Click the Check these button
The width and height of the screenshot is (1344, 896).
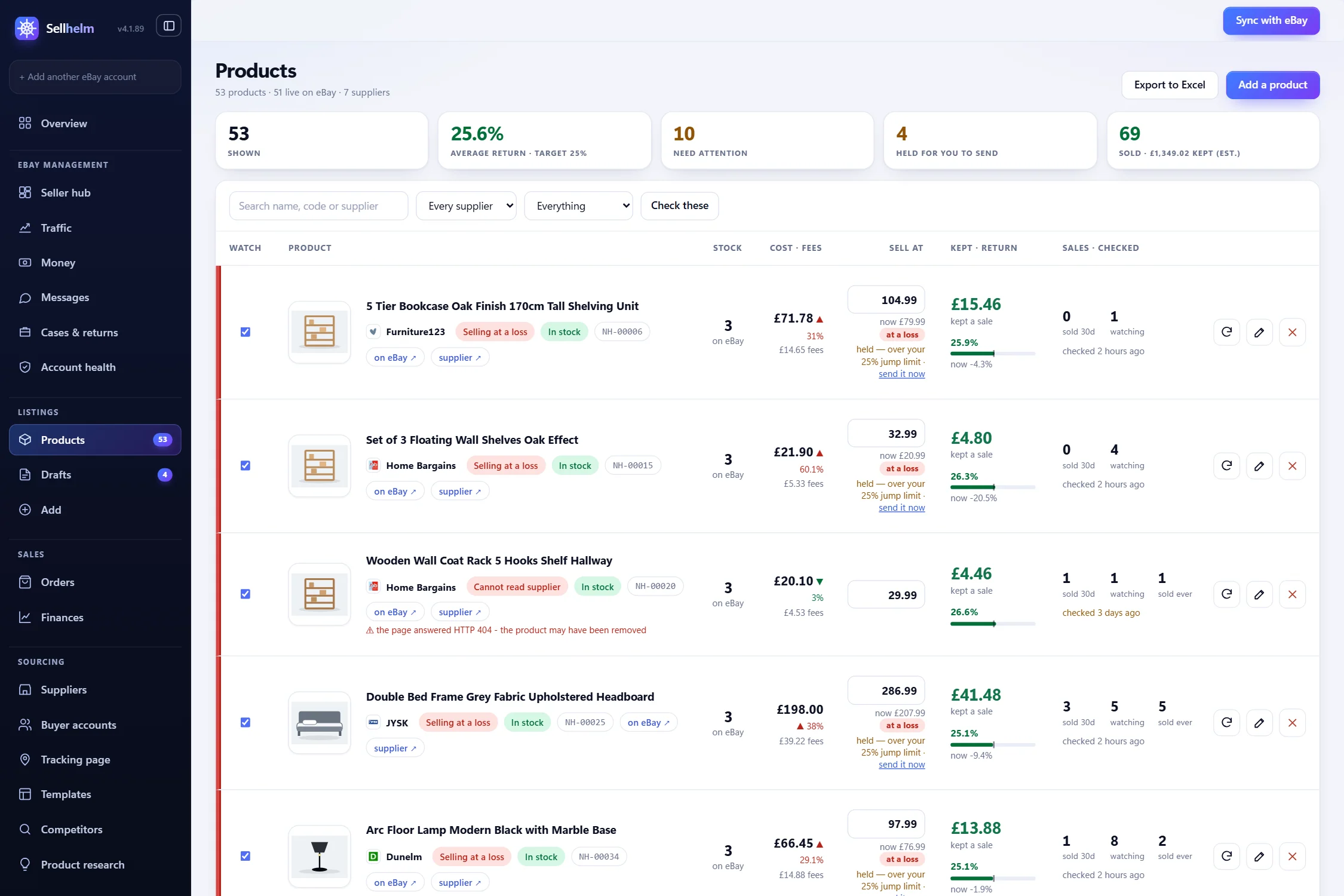tap(680, 206)
